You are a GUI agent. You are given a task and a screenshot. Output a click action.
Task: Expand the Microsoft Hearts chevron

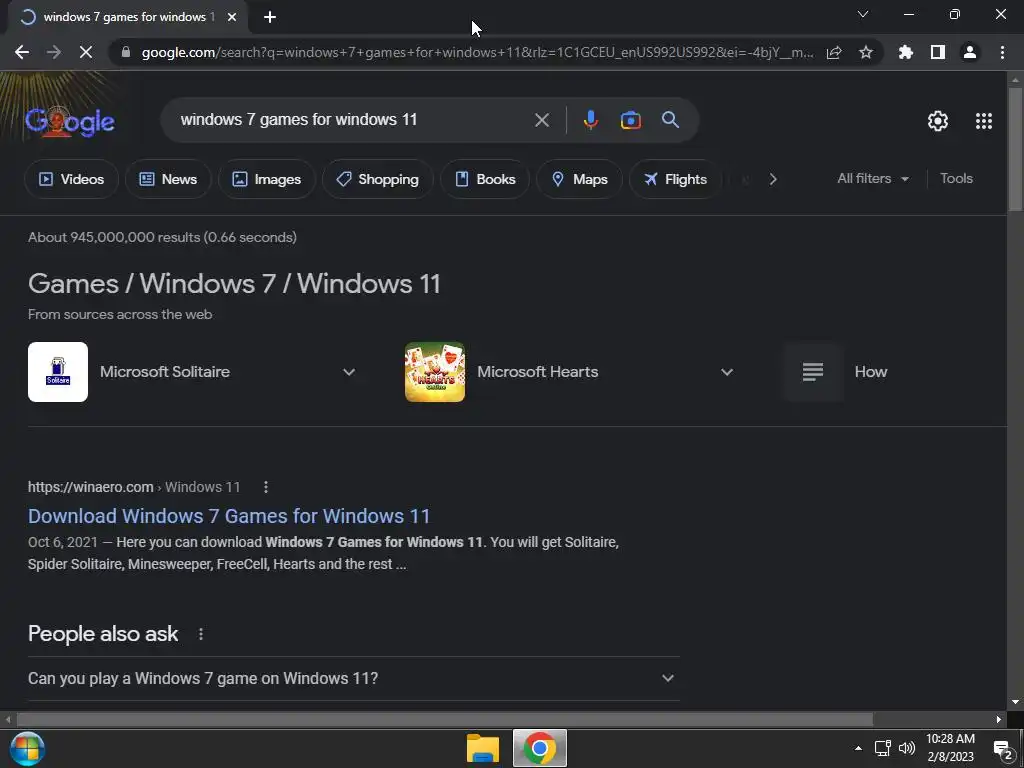[x=726, y=372]
